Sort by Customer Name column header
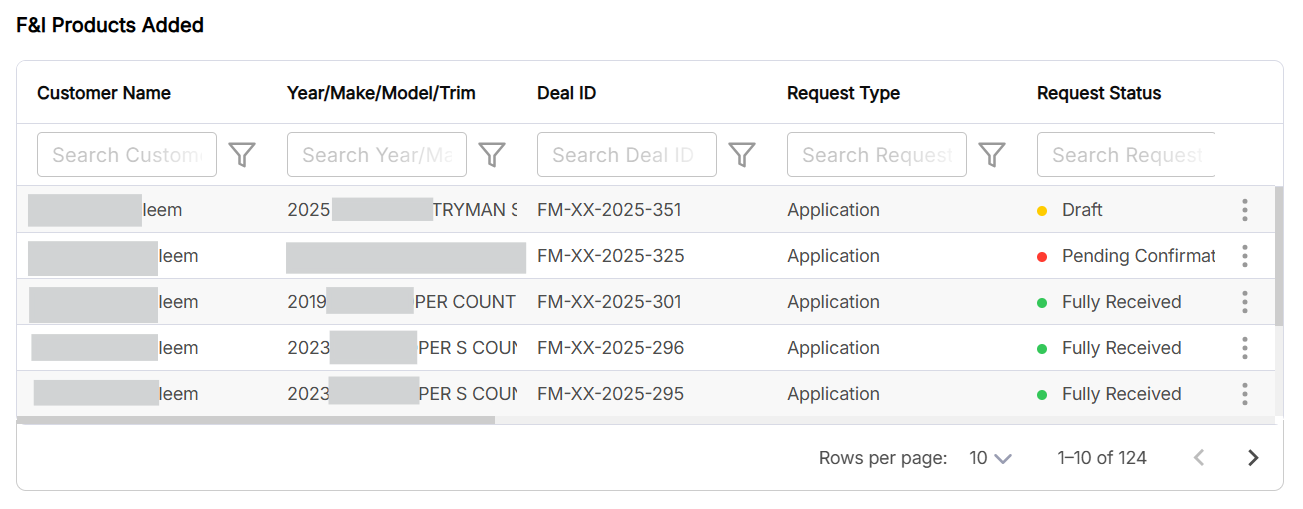 [x=104, y=93]
